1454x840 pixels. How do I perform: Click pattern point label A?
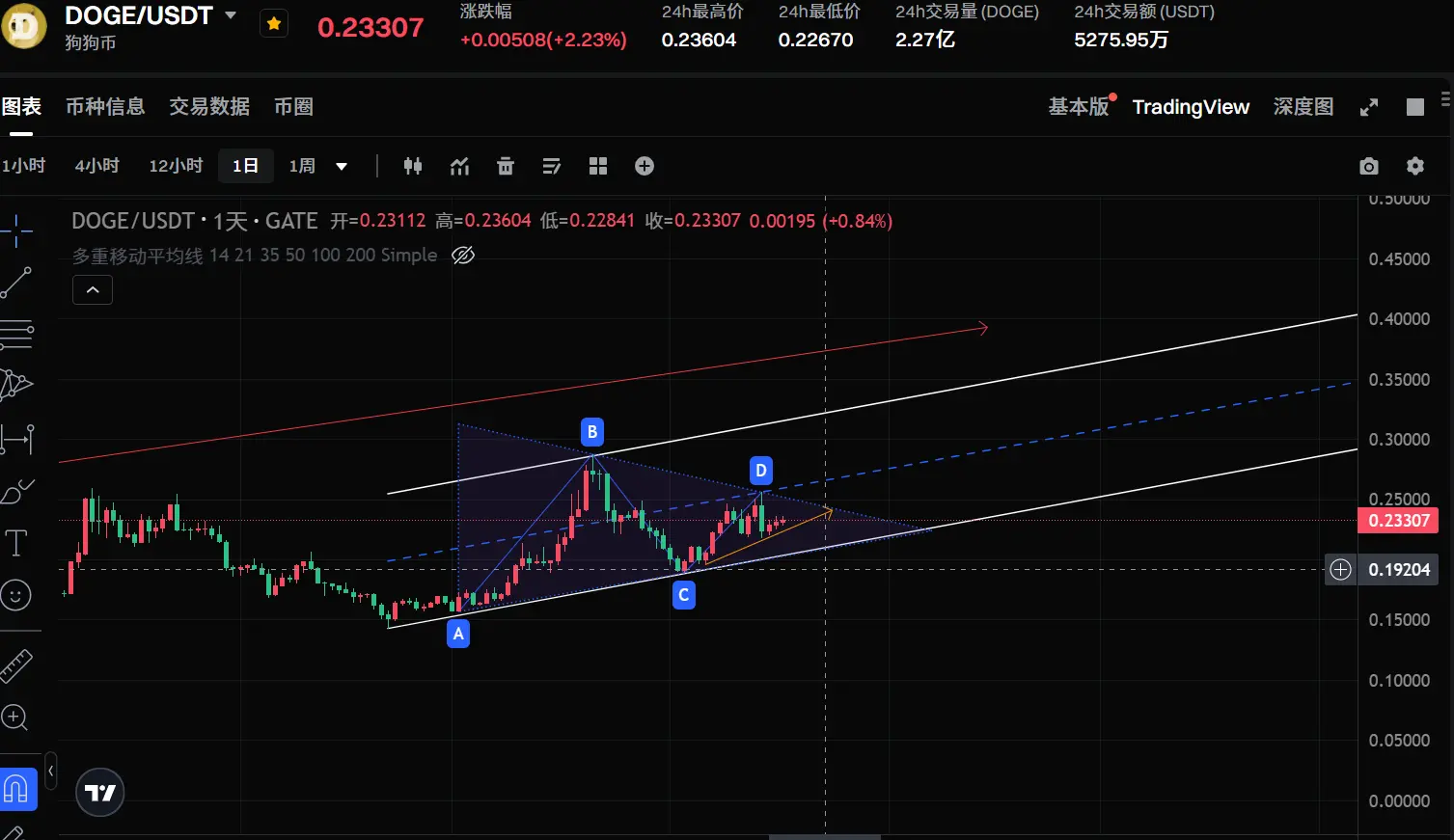click(458, 634)
